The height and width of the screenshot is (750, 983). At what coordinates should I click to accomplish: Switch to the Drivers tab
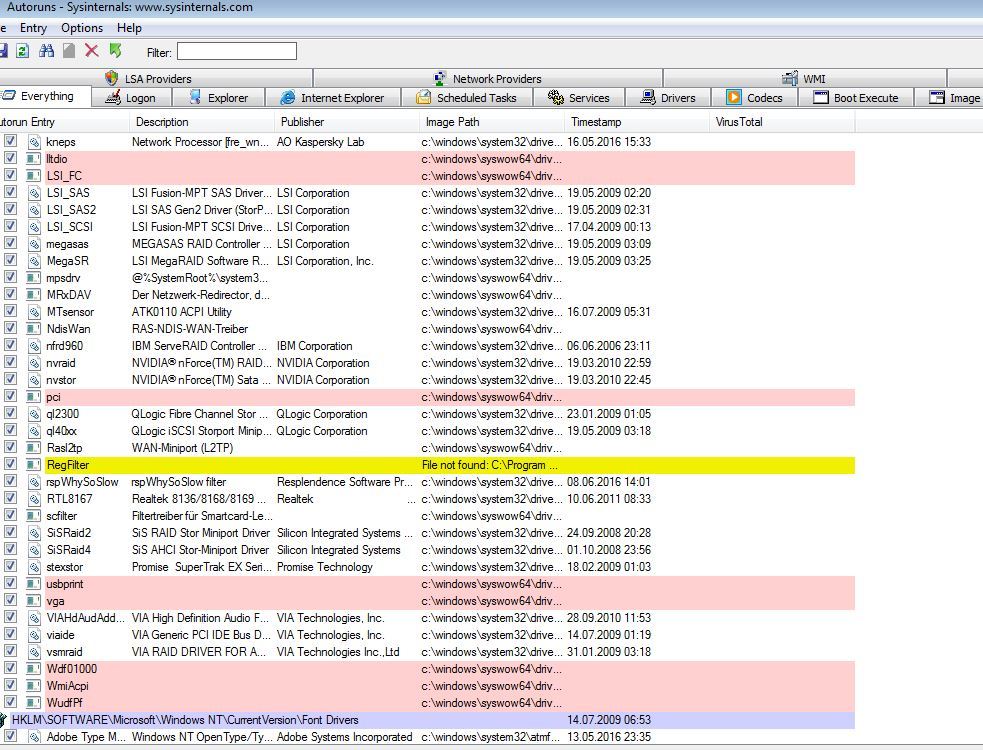pos(668,98)
